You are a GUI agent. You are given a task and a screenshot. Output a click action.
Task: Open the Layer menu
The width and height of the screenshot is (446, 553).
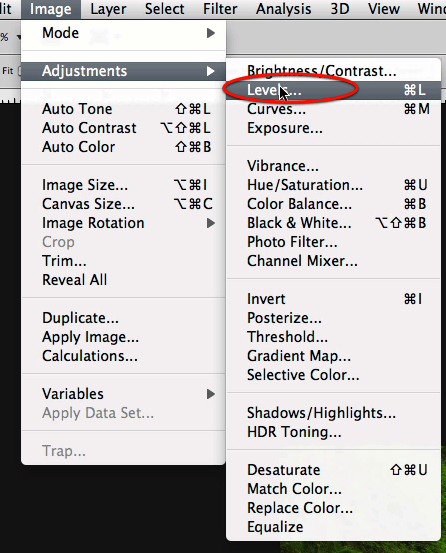click(108, 9)
